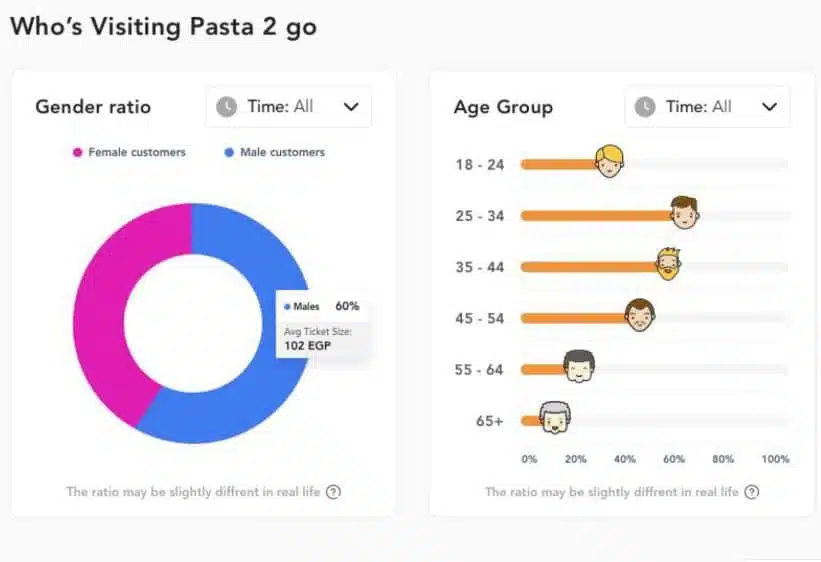821x562 pixels.
Task: Click the Males 60% tooltip box
Action: coord(322,324)
